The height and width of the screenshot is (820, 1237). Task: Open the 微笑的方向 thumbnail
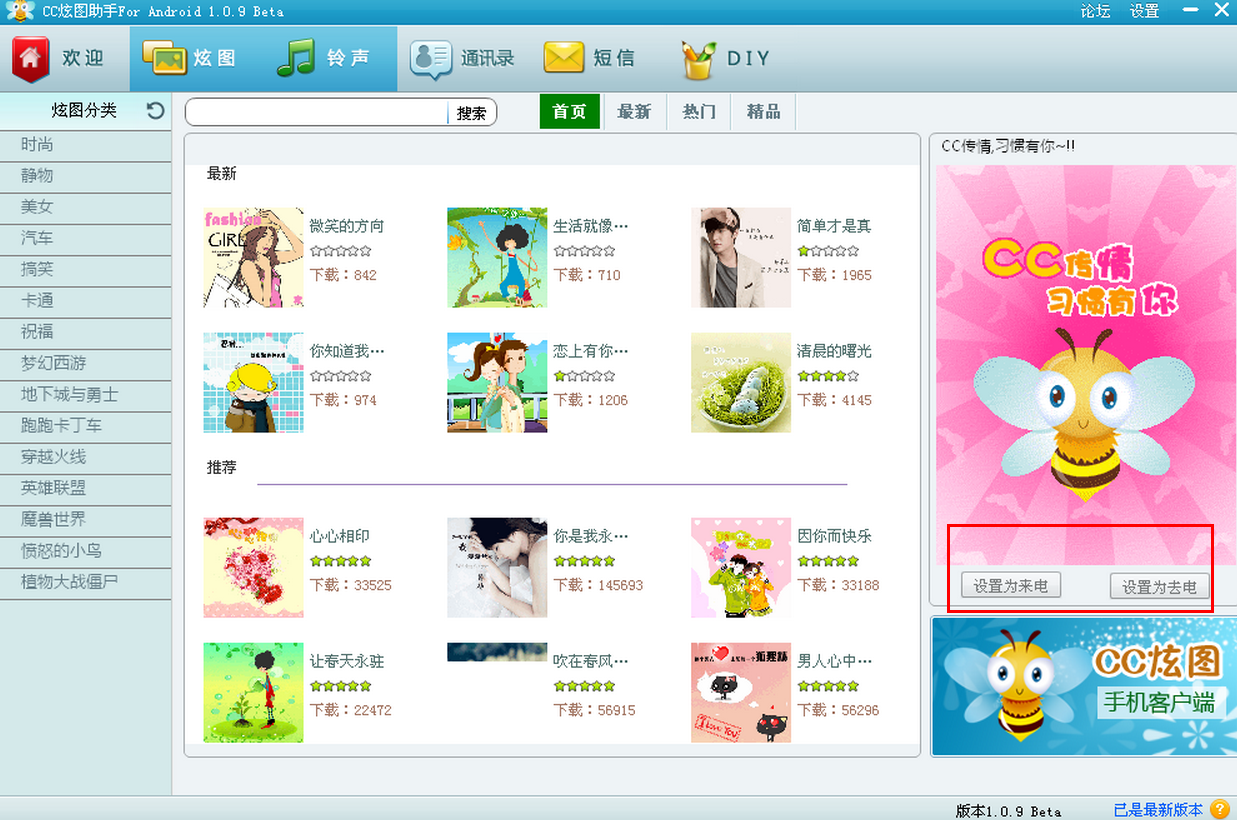(x=253, y=257)
